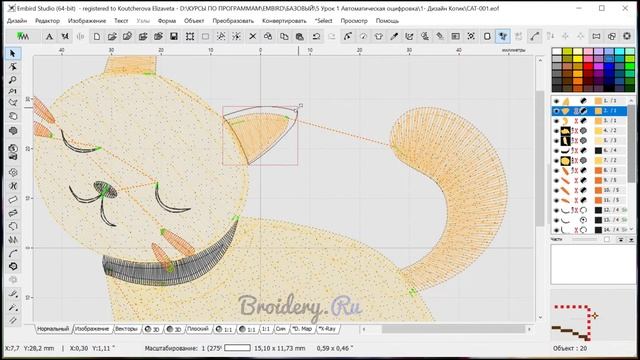Open the Просмотр menu
The height and width of the screenshot is (360, 640).
354,21
